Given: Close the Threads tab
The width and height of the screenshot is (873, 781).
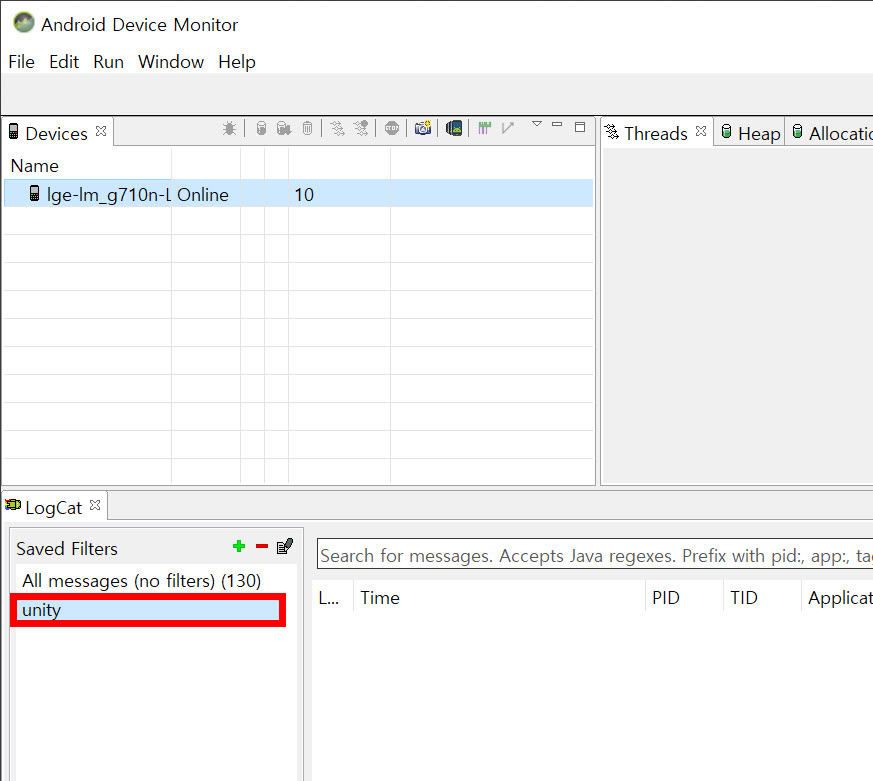Looking at the screenshot, I should pos(701,131).
